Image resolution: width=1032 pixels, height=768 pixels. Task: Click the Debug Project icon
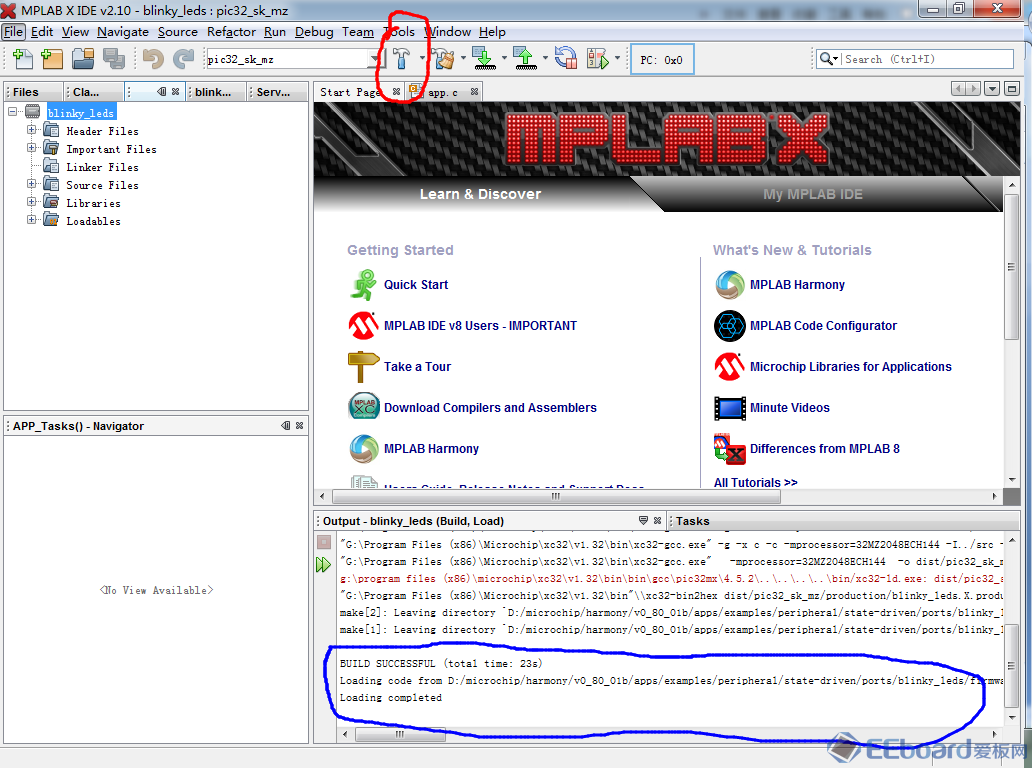coord(598,59)
